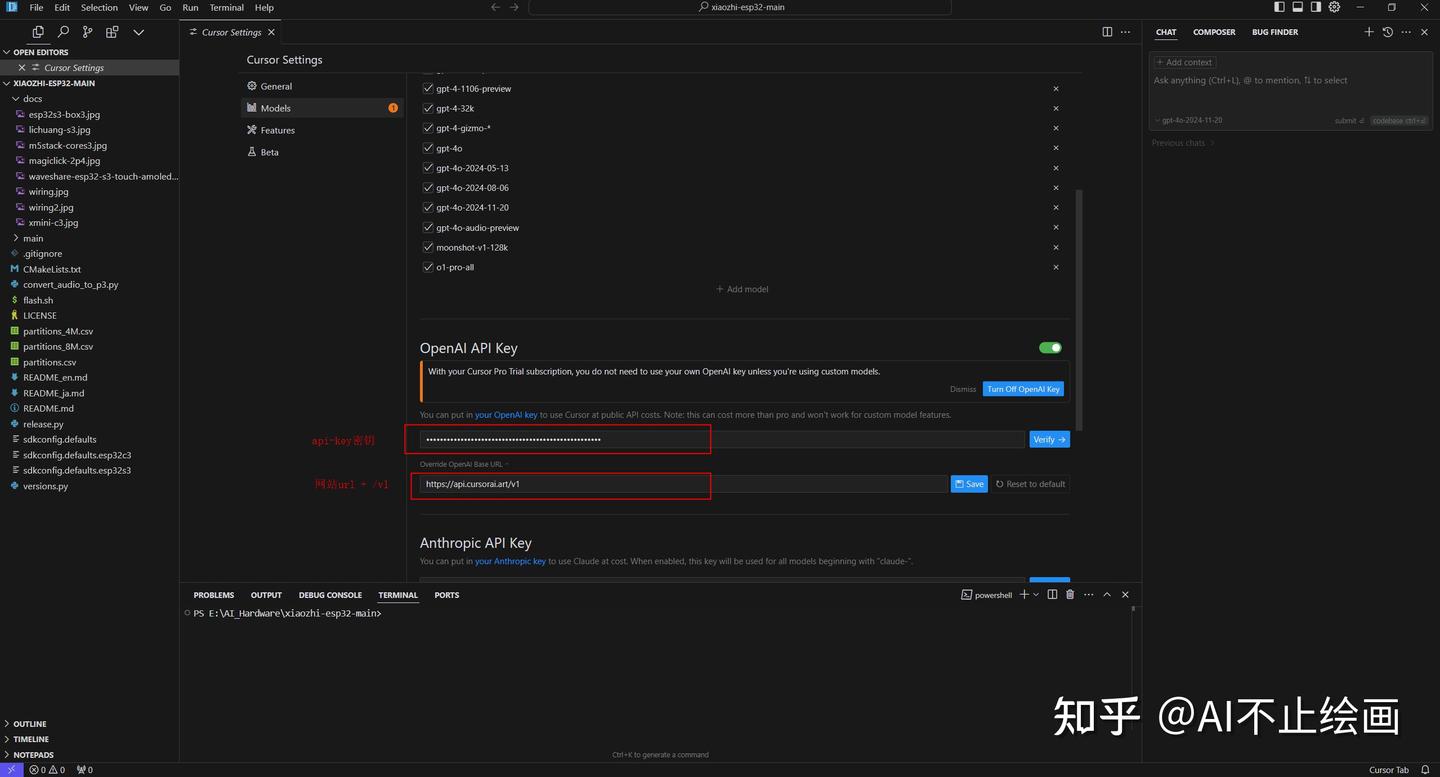Split the terminal panel
This screenshot has height=777, width=1440.
(x=1051, y=594)
